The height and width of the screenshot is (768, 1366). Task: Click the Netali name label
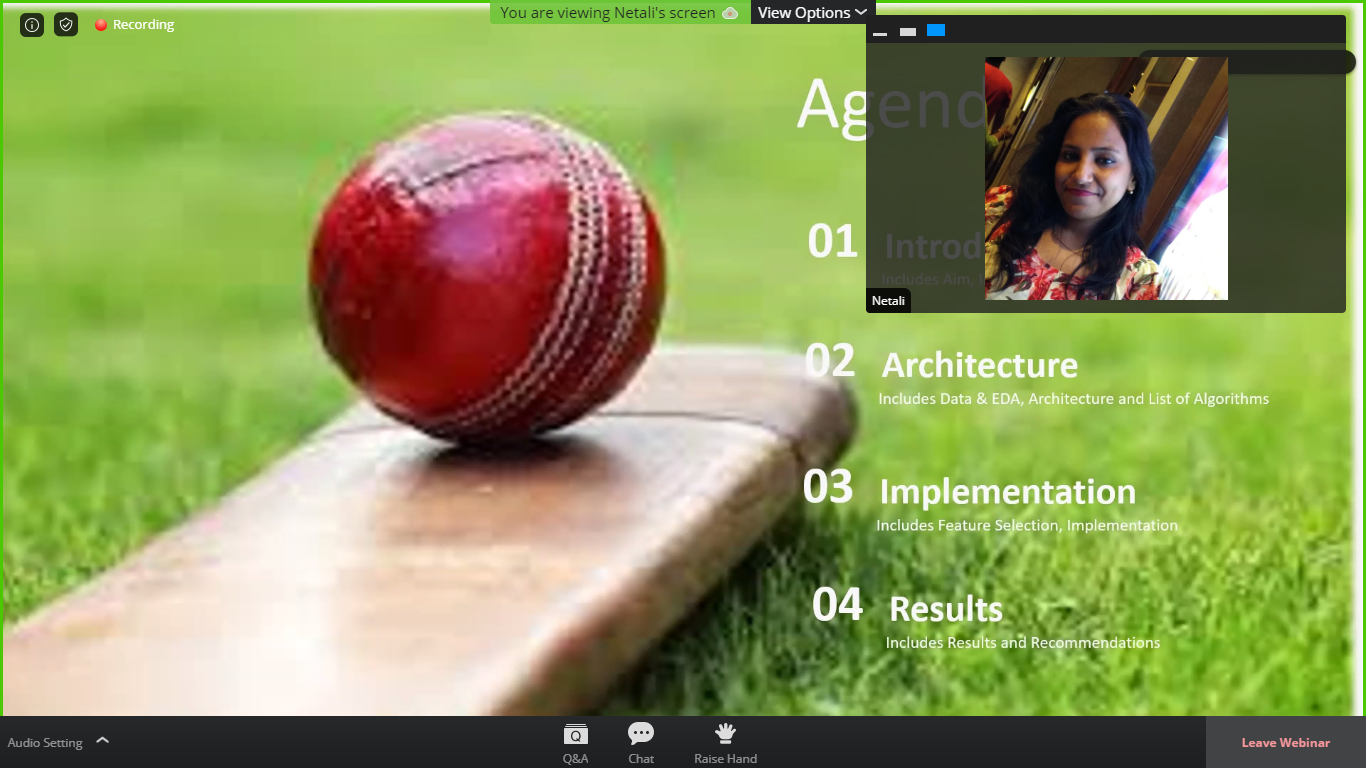point(888,300)
